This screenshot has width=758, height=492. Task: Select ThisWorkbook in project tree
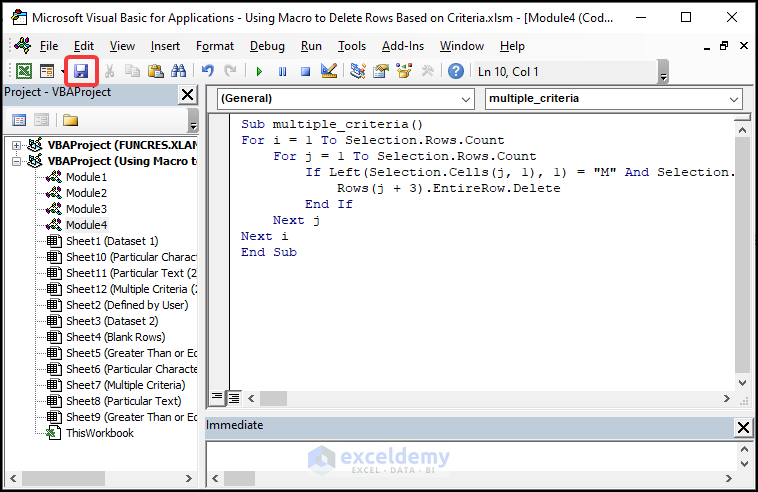coord(100,433)
